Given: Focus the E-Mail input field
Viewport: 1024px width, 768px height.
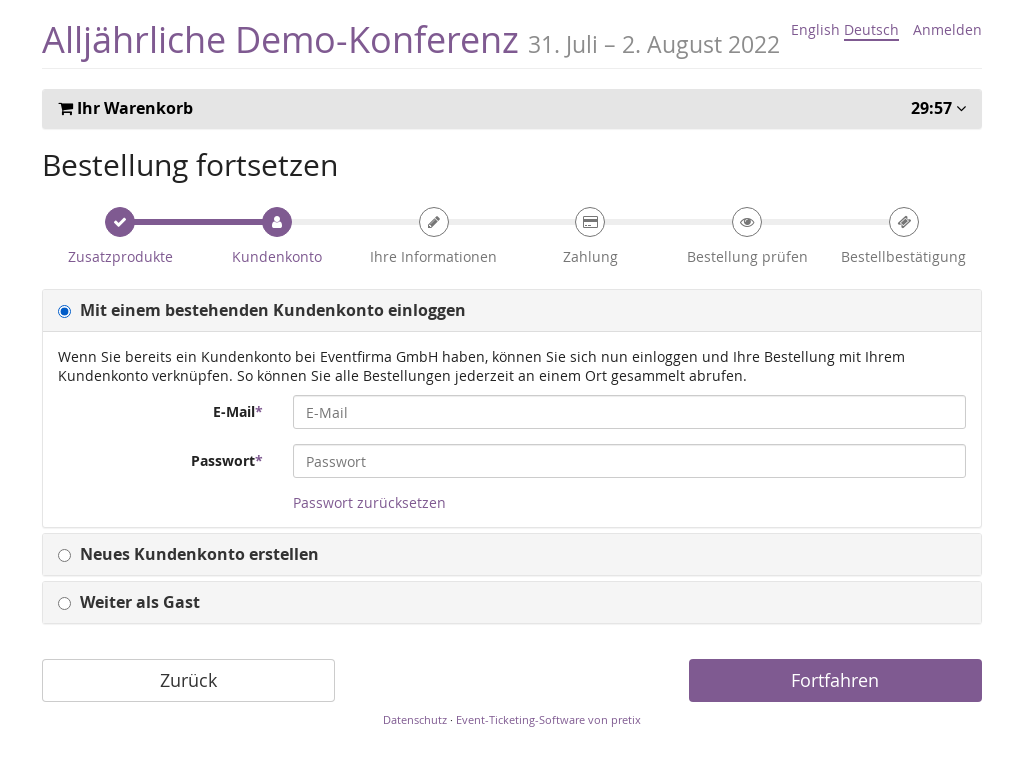Looking at the screenshot, I should 629,412.
